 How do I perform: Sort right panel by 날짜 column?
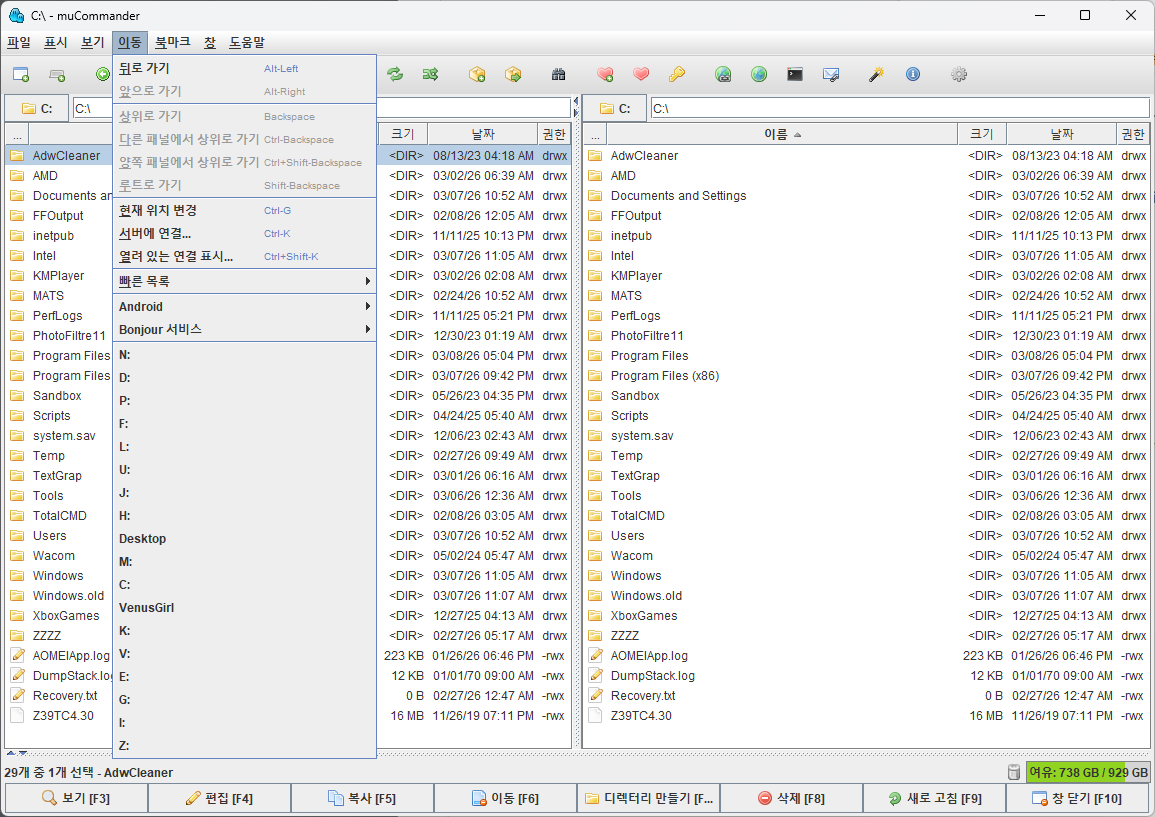pos(1061,134)
